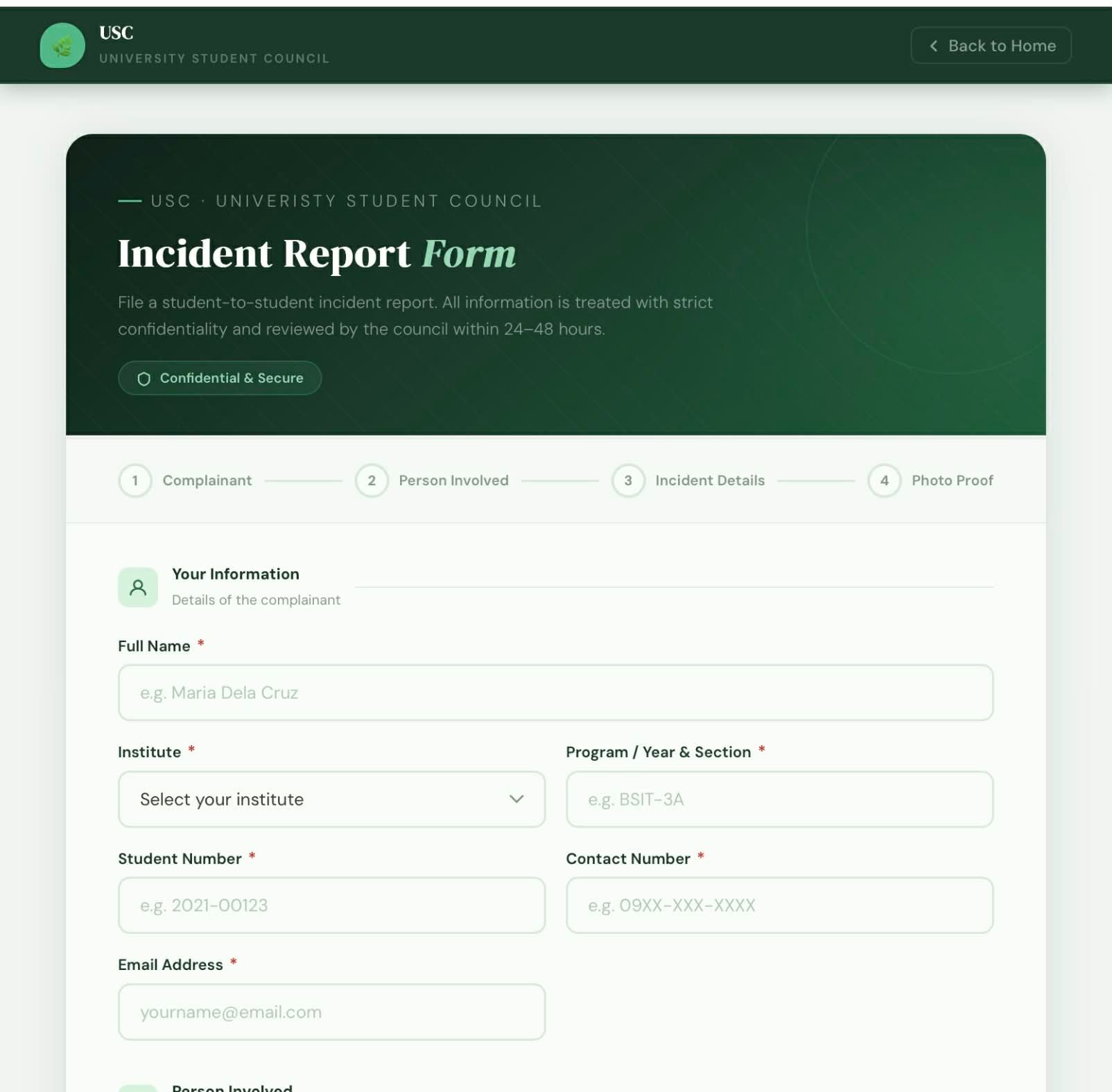This screenshot has width=1112, height=1092.
Task: Click the shield icon in Confidential badge
Action: coord(144,379)
